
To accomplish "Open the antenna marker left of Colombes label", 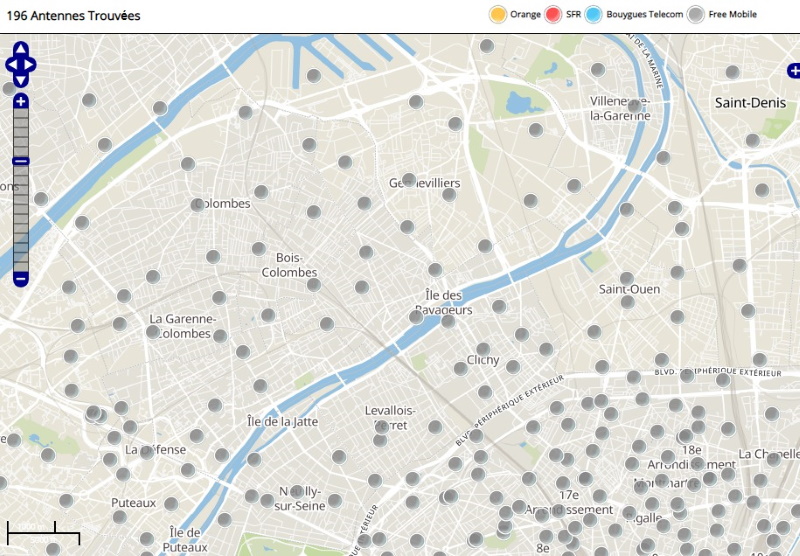I will click(197, 204).
